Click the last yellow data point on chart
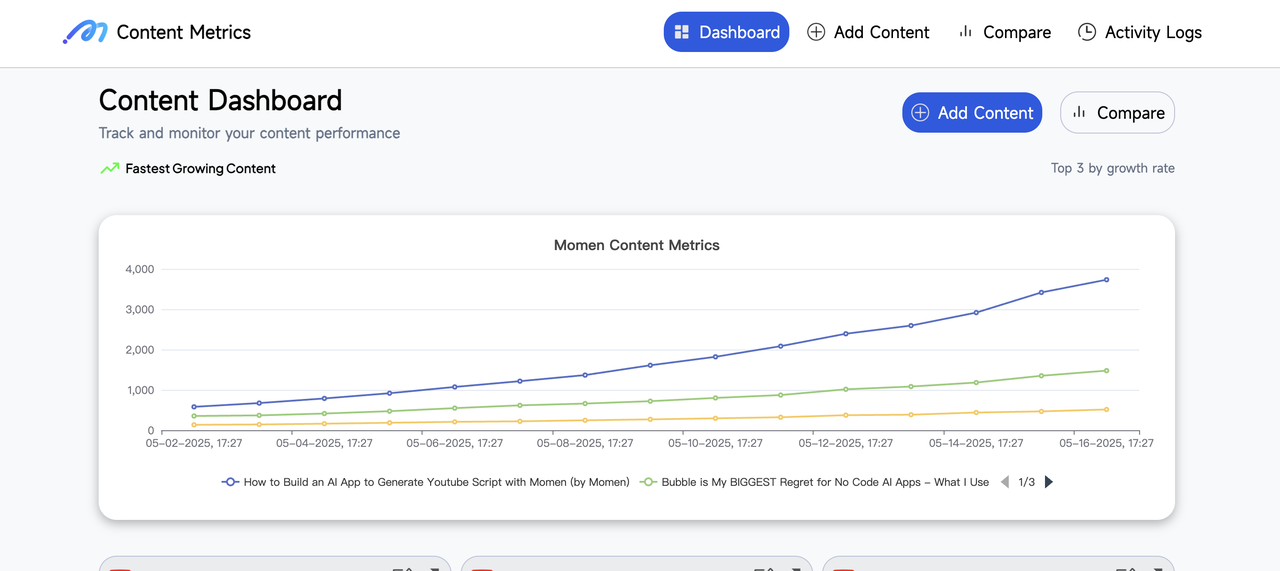The width and height of the screenshot is (1280, 571). tap(1106, 409)
